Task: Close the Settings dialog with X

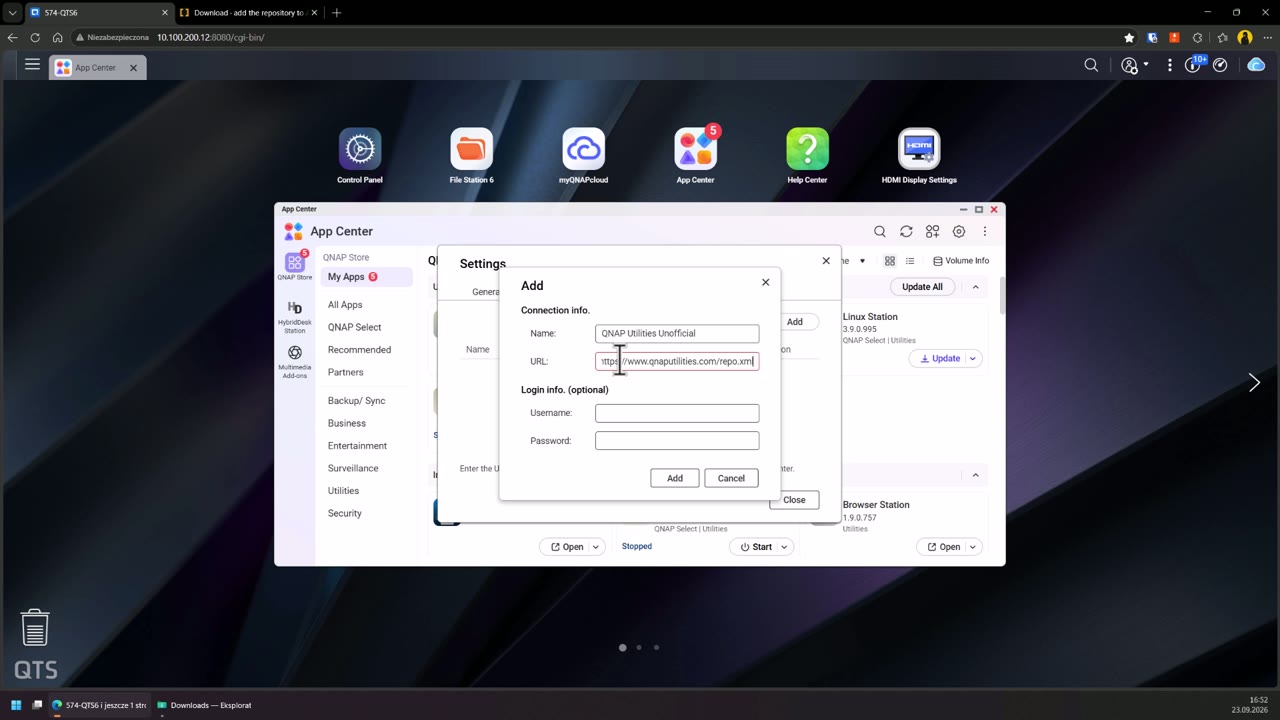Action: 826,261
